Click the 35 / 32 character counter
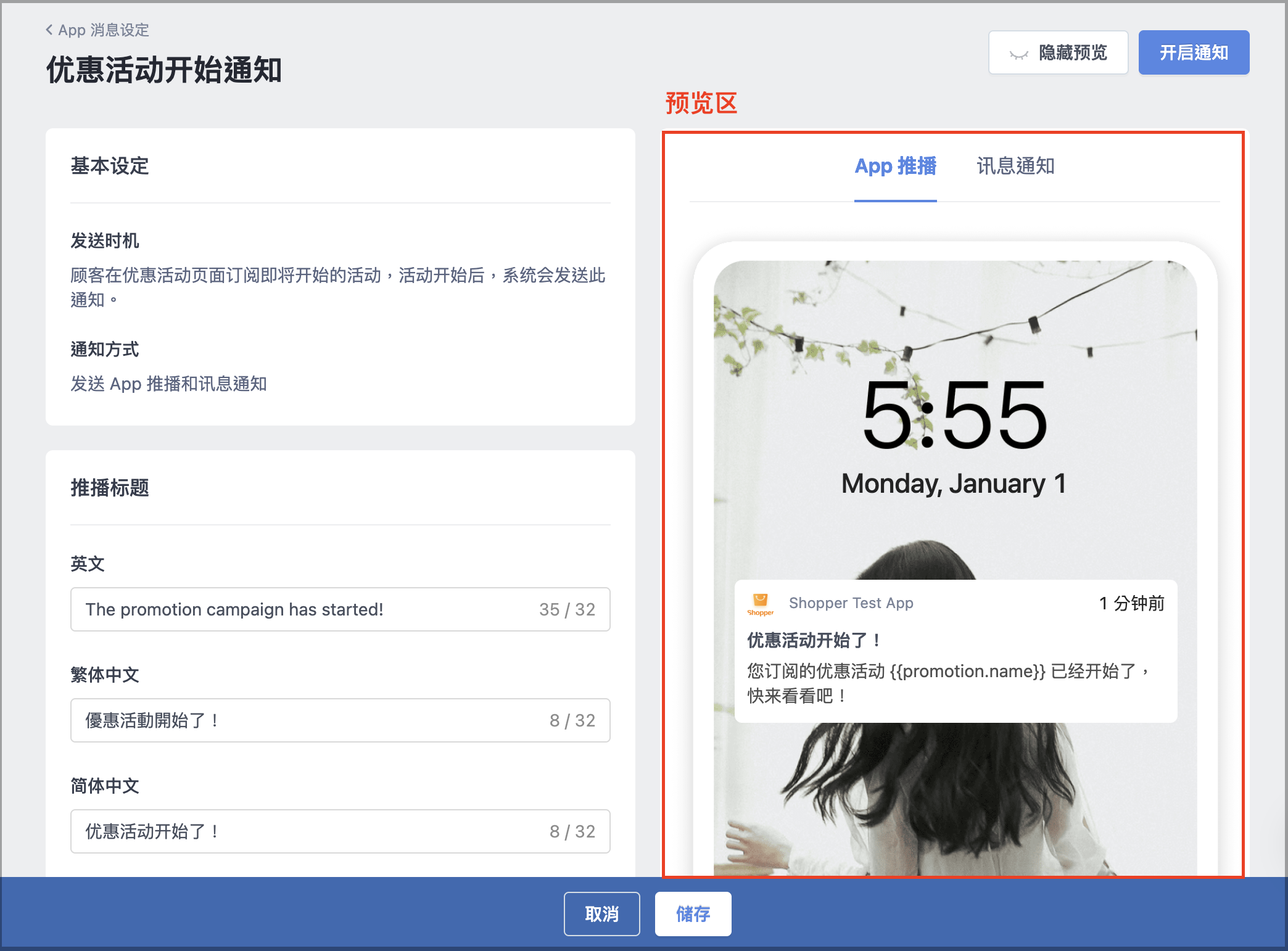The width and height of the screenshot is (1288, 951). pos(567,609)
